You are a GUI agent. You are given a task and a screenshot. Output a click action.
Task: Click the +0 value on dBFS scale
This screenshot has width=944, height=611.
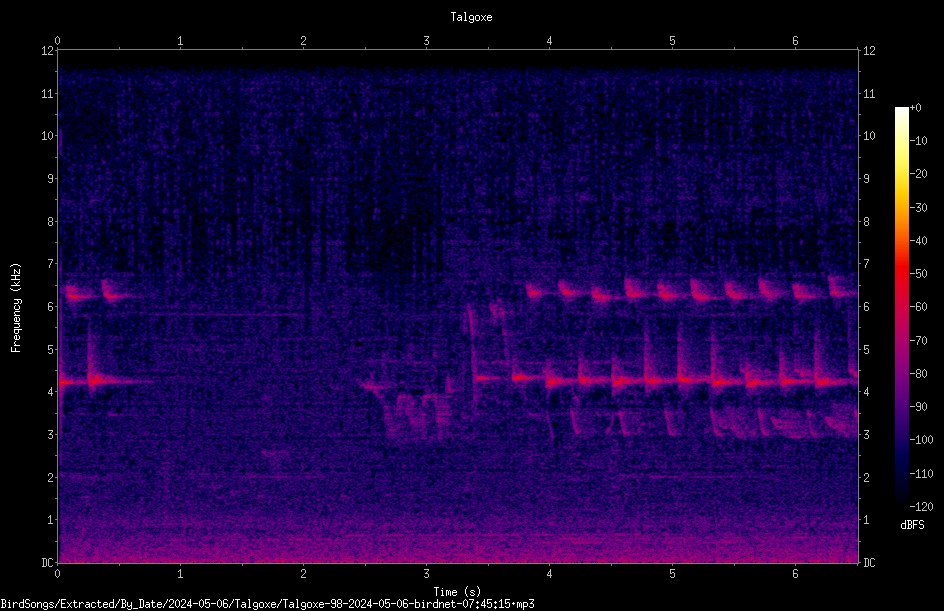pos(916,108)
